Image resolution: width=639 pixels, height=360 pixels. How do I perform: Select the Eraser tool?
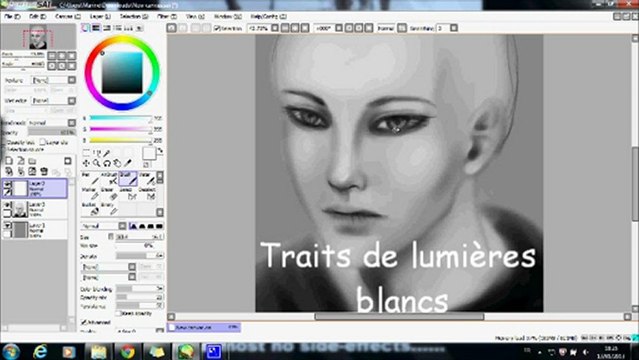[109, 193]
